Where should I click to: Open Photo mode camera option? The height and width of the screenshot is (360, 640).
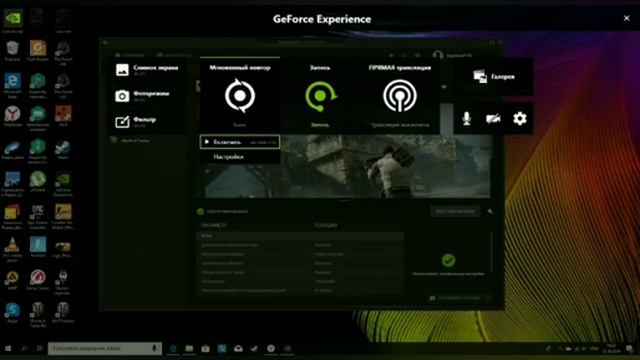click(143, 96)
